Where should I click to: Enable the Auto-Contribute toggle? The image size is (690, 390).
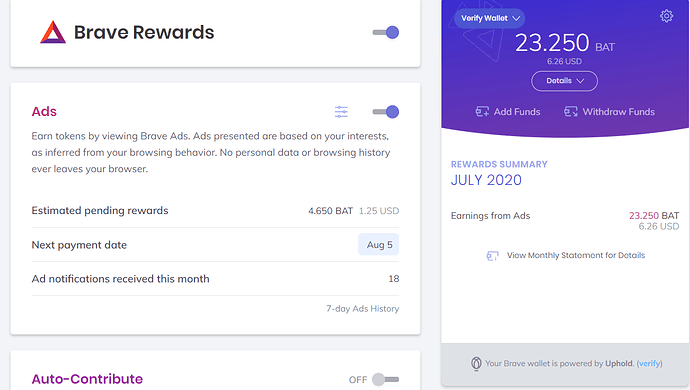[x=385, y=379]
